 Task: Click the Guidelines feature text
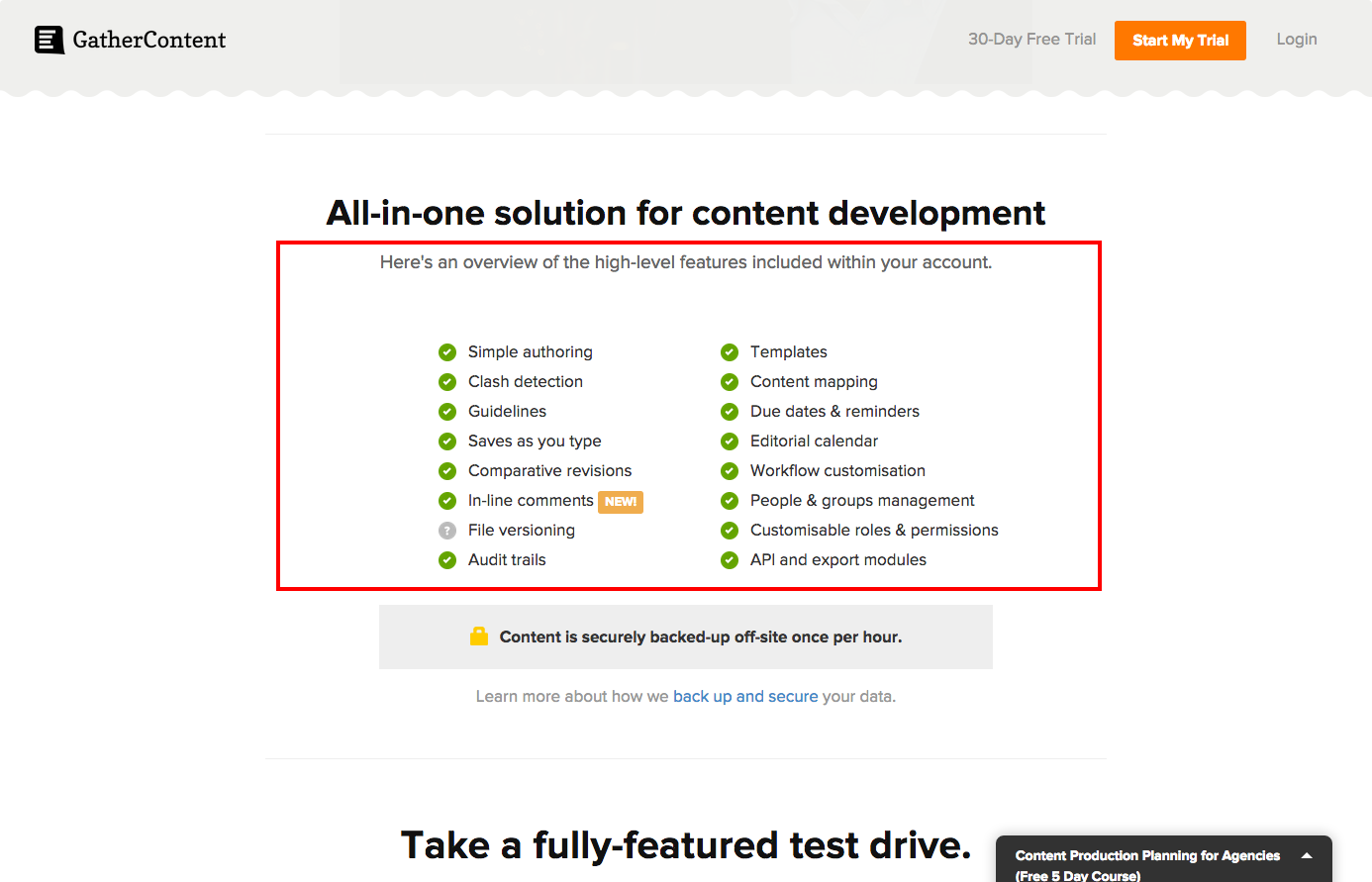click(507, 412)
